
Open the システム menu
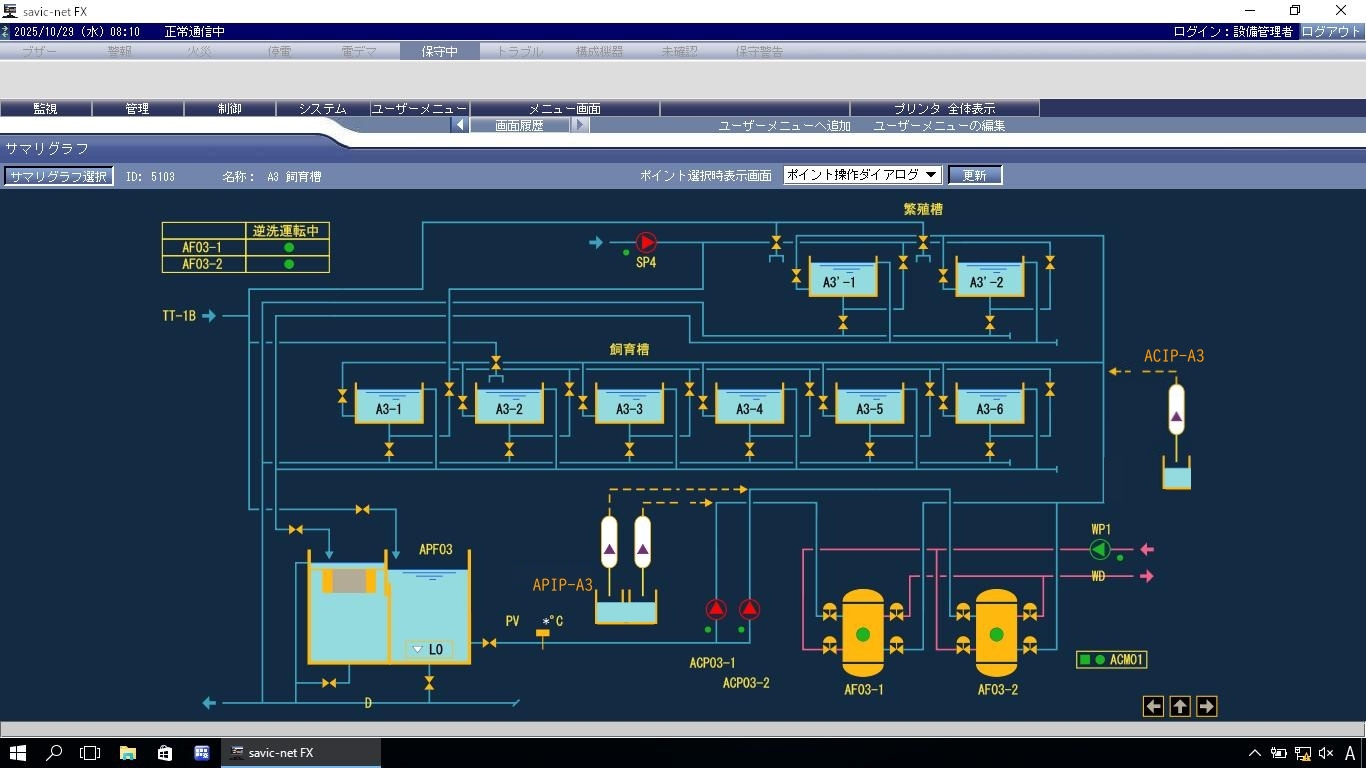322,108
